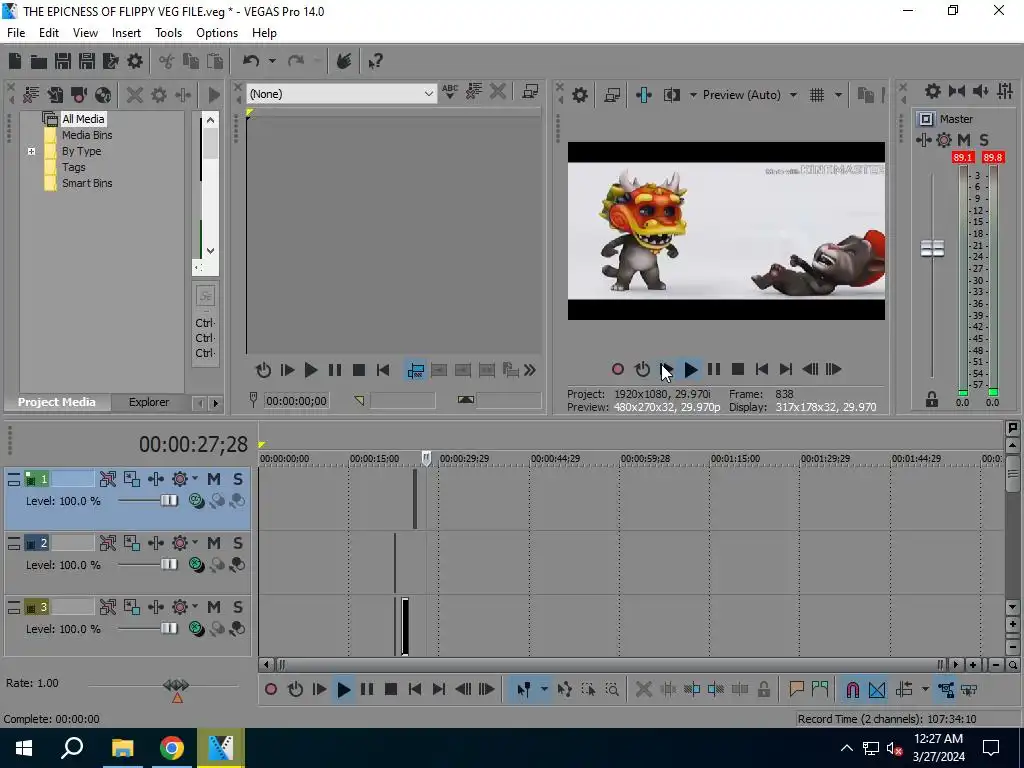
Task: Solo track 3 with the S button
Action: (238, 607)
